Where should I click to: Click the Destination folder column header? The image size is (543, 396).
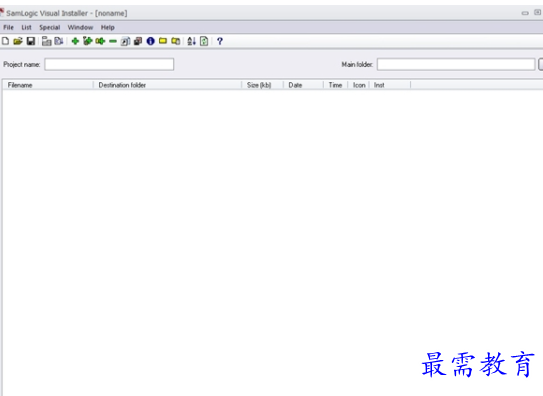tap(167, 85)
